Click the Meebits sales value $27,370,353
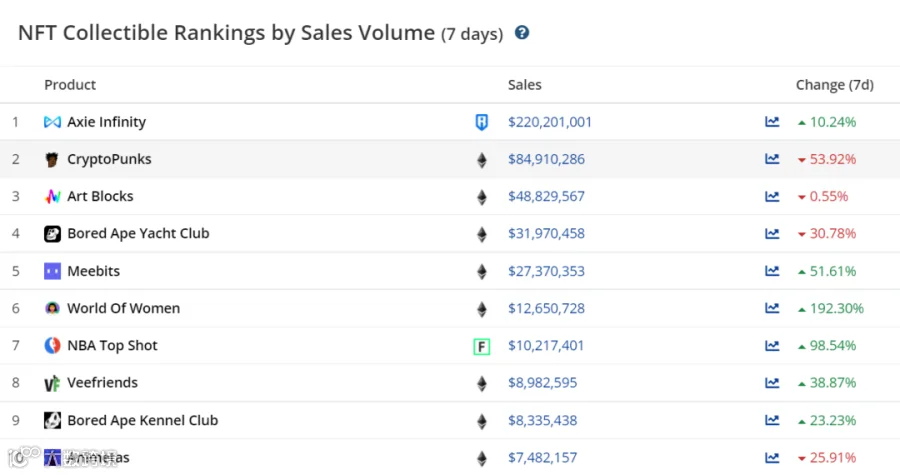The height and width of the screenshot is (475, 900). click(x=546, y=271)
